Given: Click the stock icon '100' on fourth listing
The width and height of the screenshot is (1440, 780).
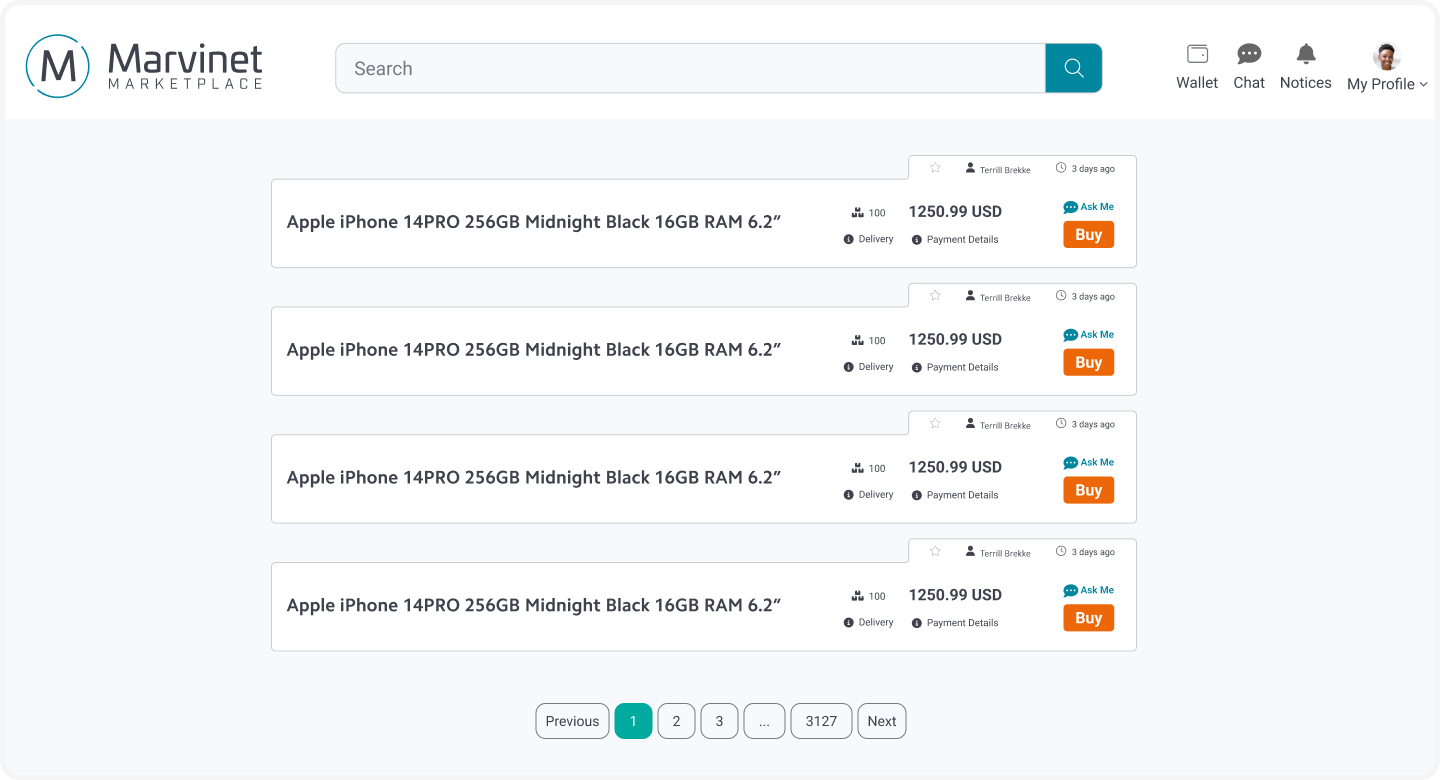Looking at the screenshot, I should 869,596.
